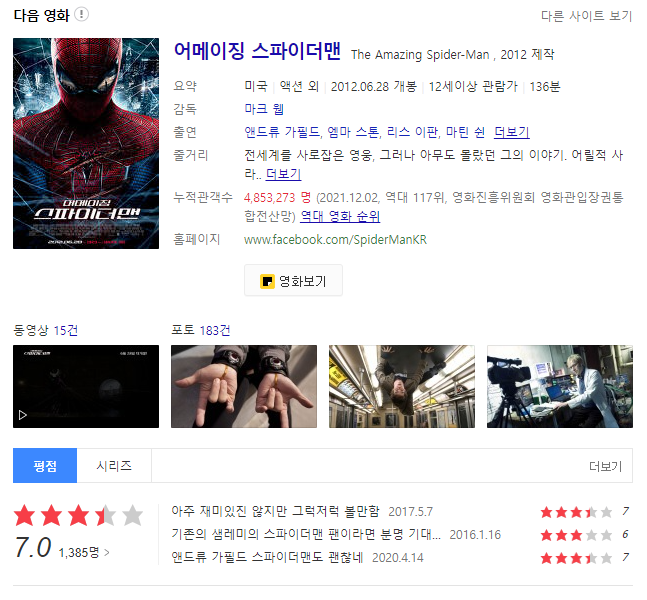Open the web-shooter wrists photo
This screenshot has width=647, height=600.
pyautogui.click(x=244, y=386)
